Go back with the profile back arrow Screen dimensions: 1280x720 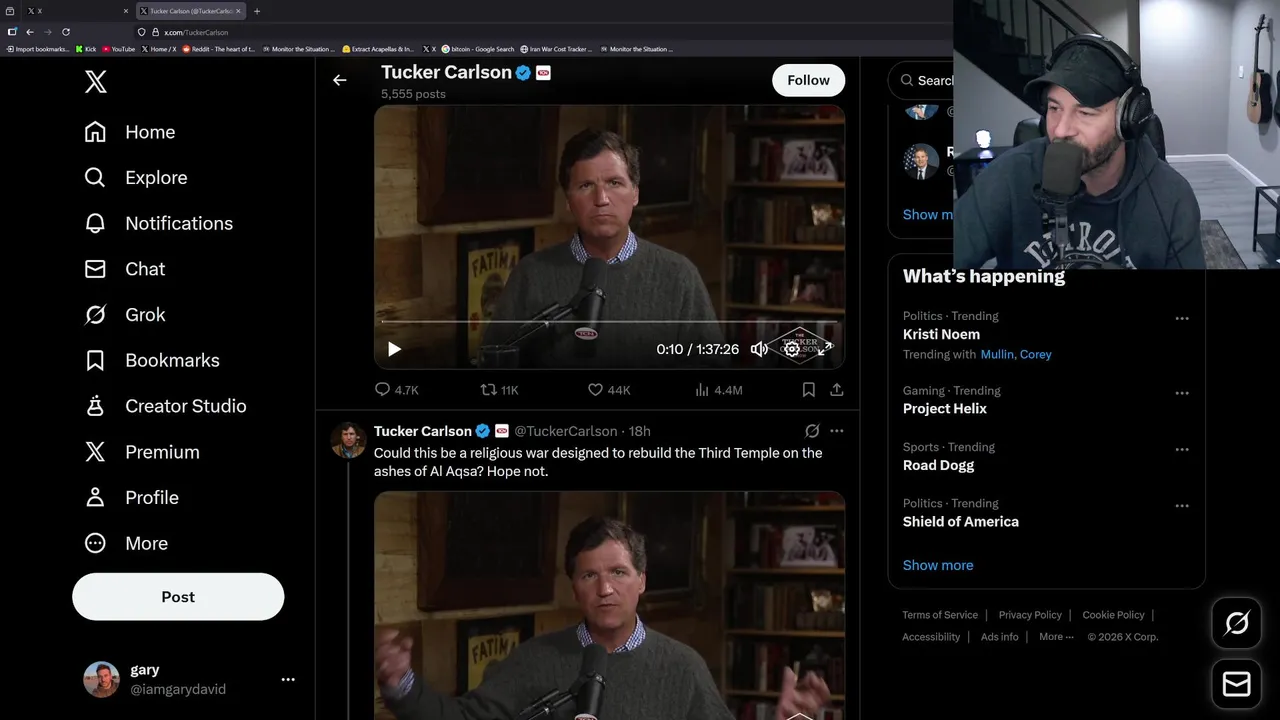(x=340, y=80)
